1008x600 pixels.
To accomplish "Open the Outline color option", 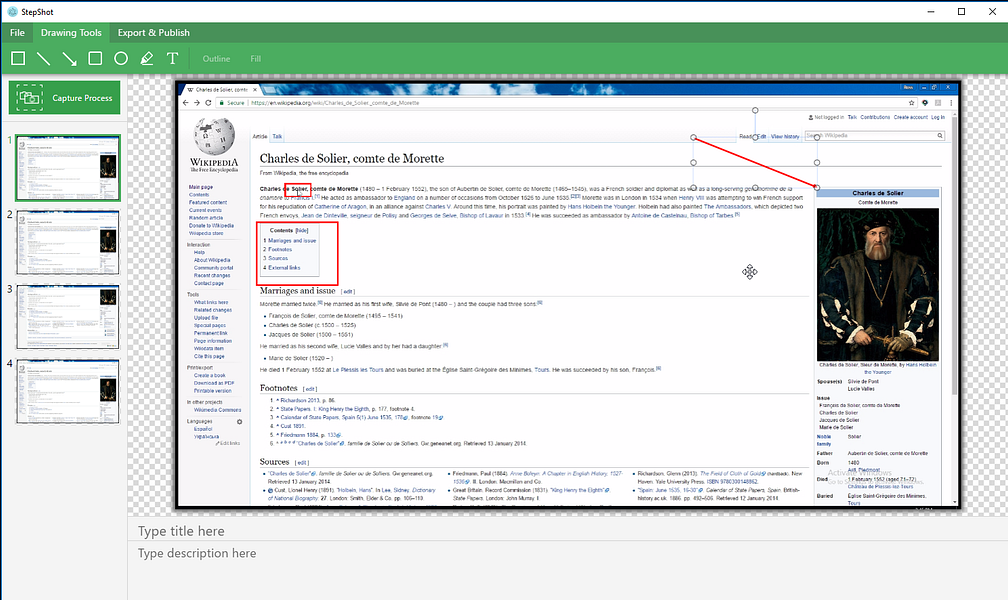I will [x=216, y=59].
